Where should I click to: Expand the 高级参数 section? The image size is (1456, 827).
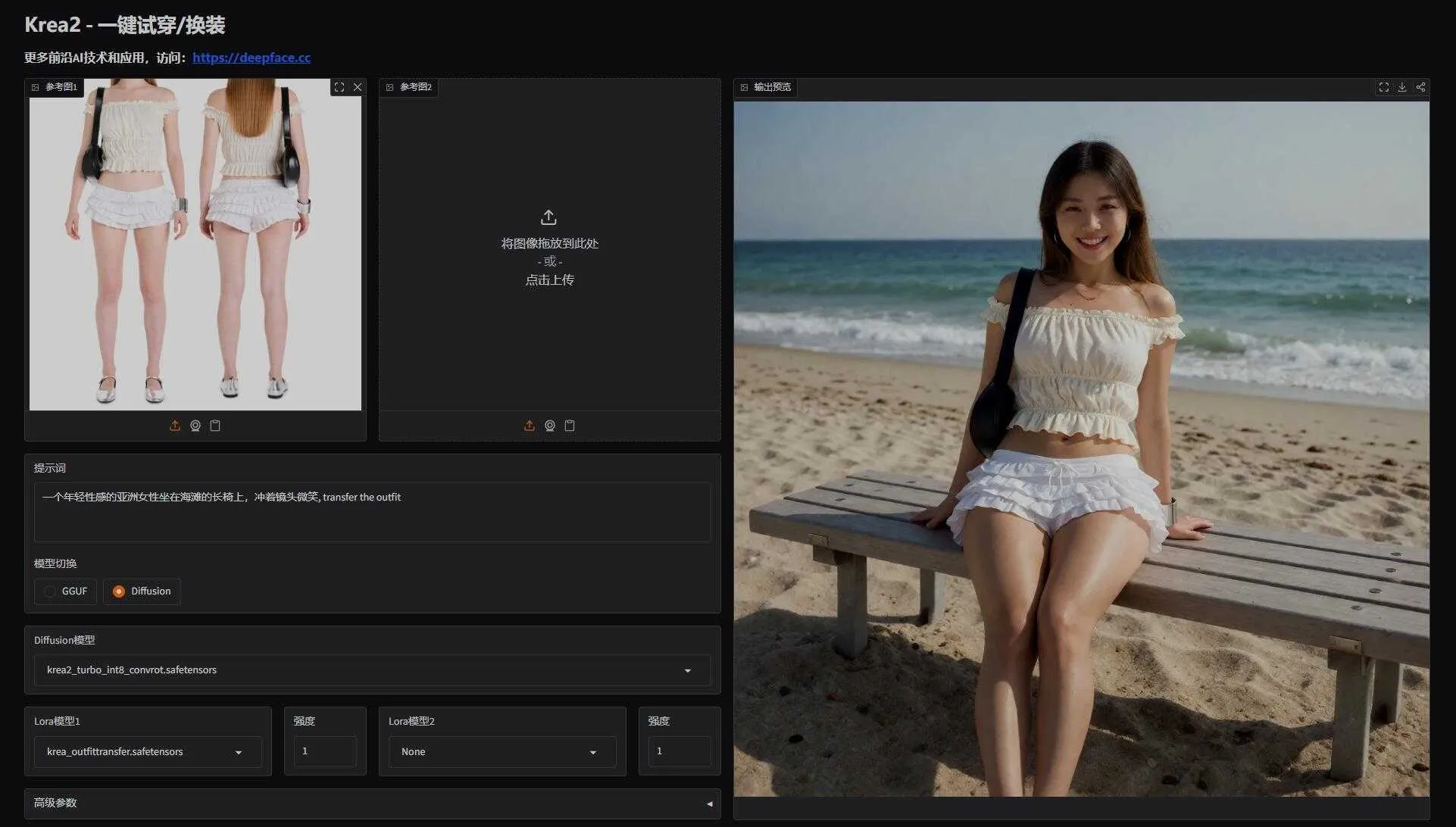372,804
